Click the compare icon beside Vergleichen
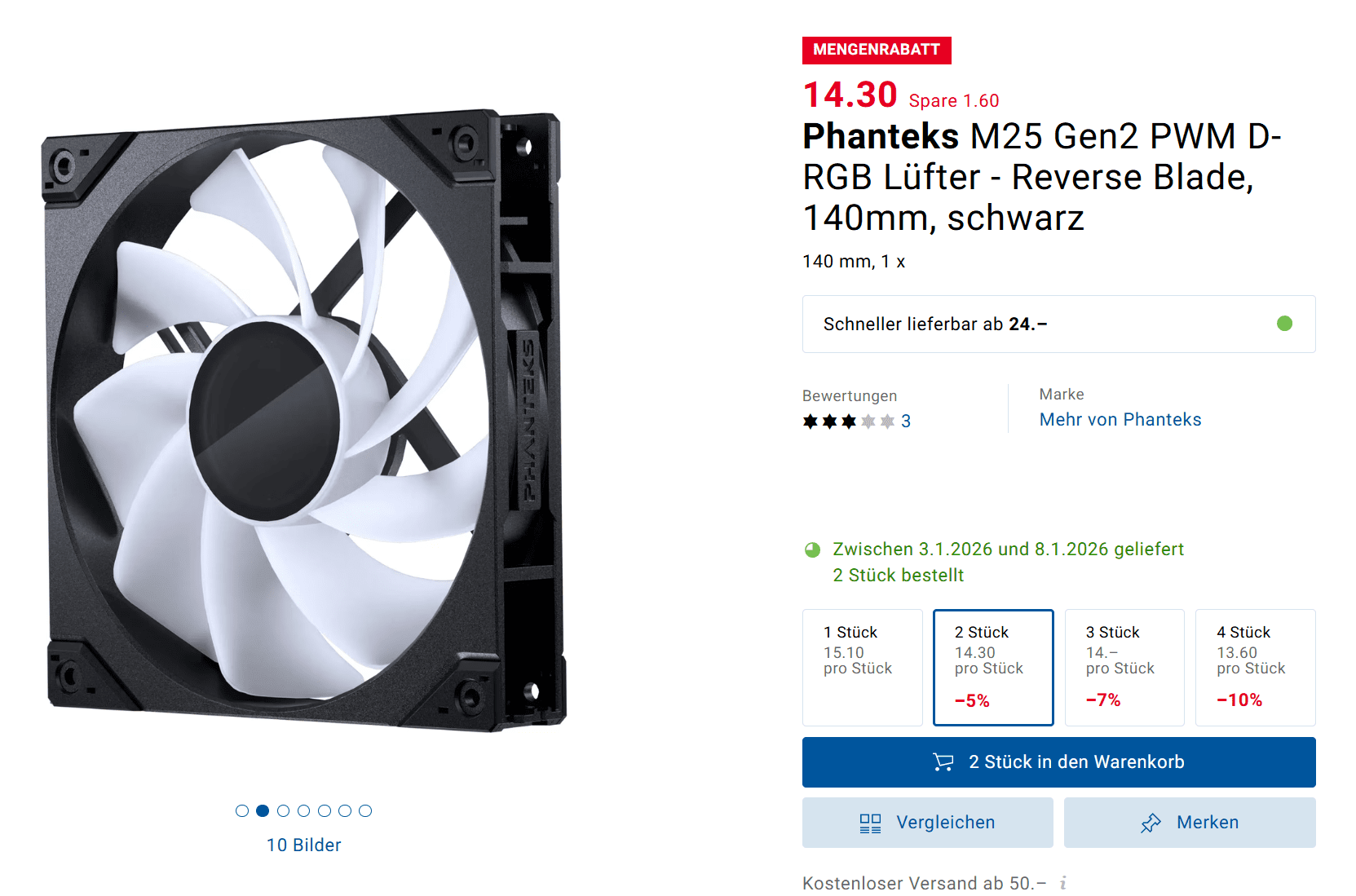 (870, 823)
